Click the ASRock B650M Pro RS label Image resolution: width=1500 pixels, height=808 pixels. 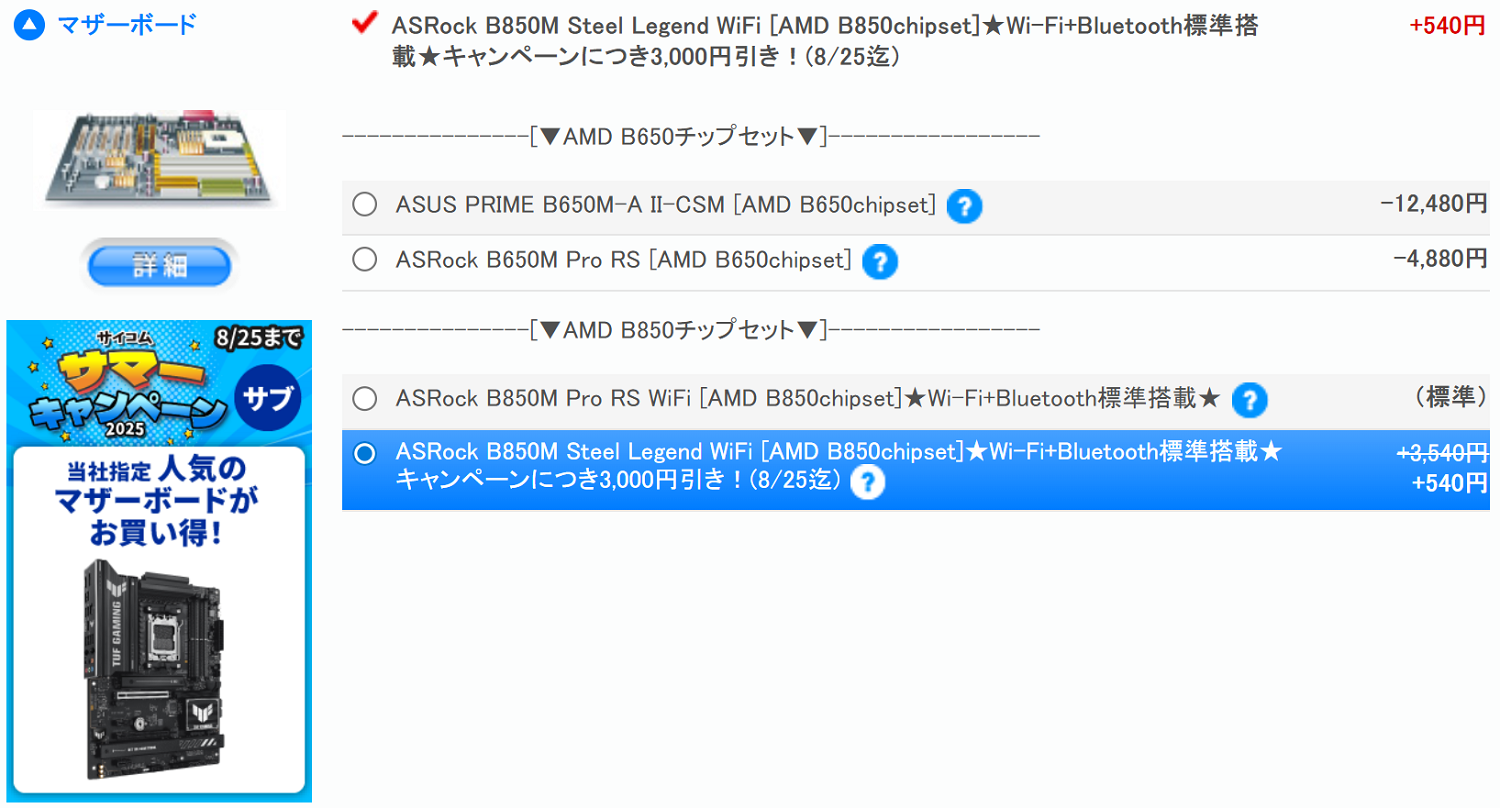[624, 260]
